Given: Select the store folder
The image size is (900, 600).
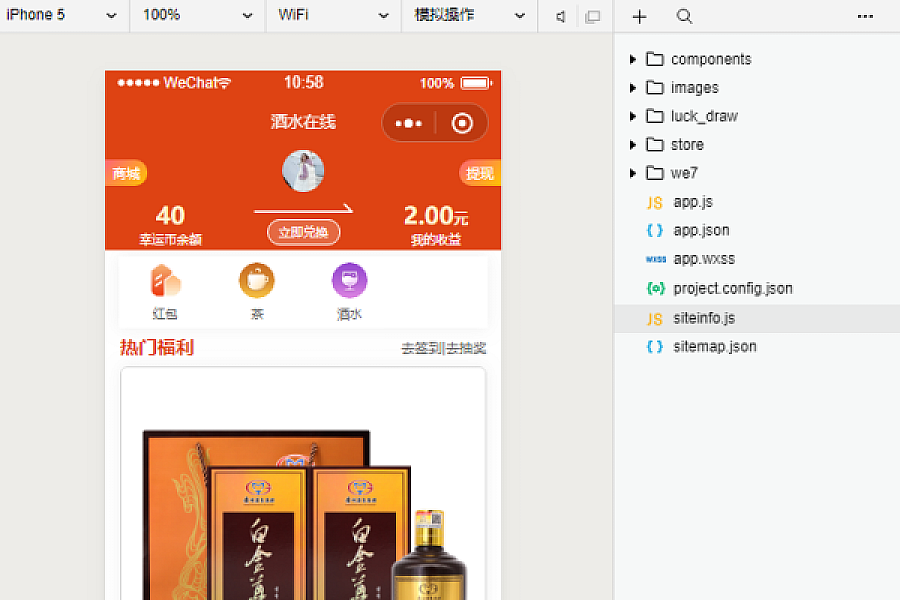Looking at the screenshot, I should click(687, 145).
